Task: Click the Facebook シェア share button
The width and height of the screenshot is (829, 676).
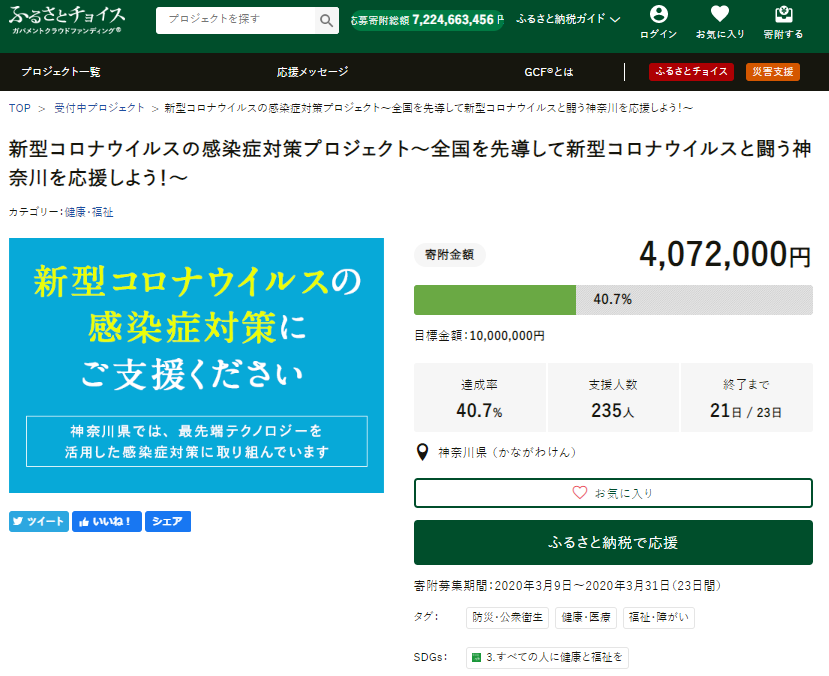Action: pyautogui.click(x=167, y=521)
